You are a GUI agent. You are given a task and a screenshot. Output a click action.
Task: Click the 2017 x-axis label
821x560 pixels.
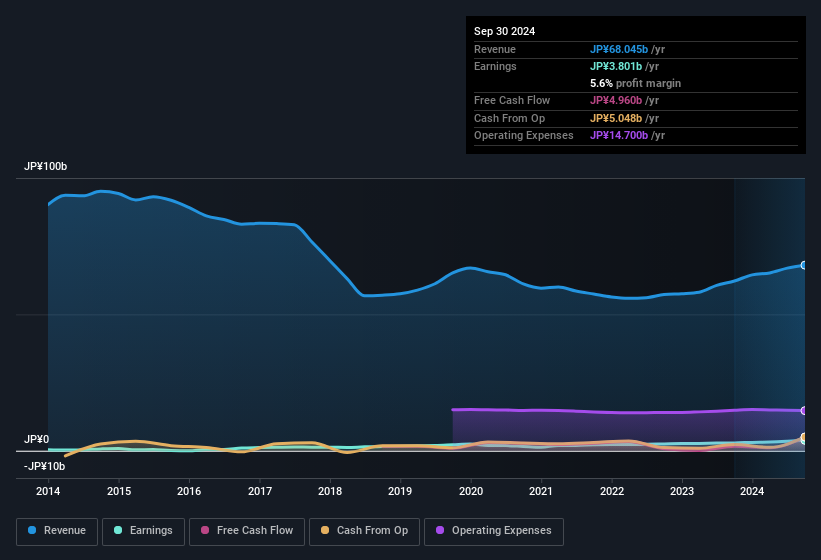pyautogui.click(x=260, y=491)
